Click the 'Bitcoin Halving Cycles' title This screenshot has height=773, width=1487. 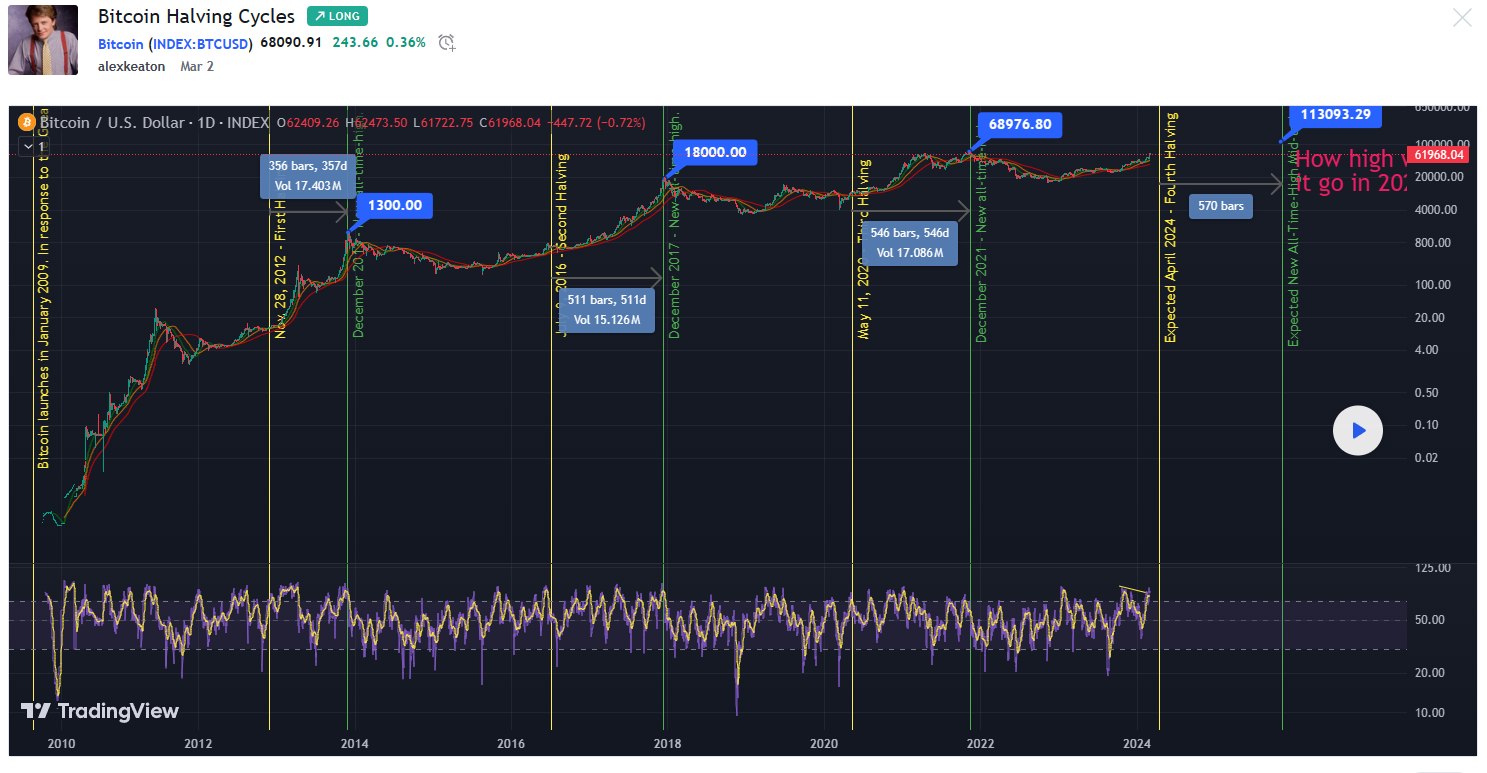196,17
